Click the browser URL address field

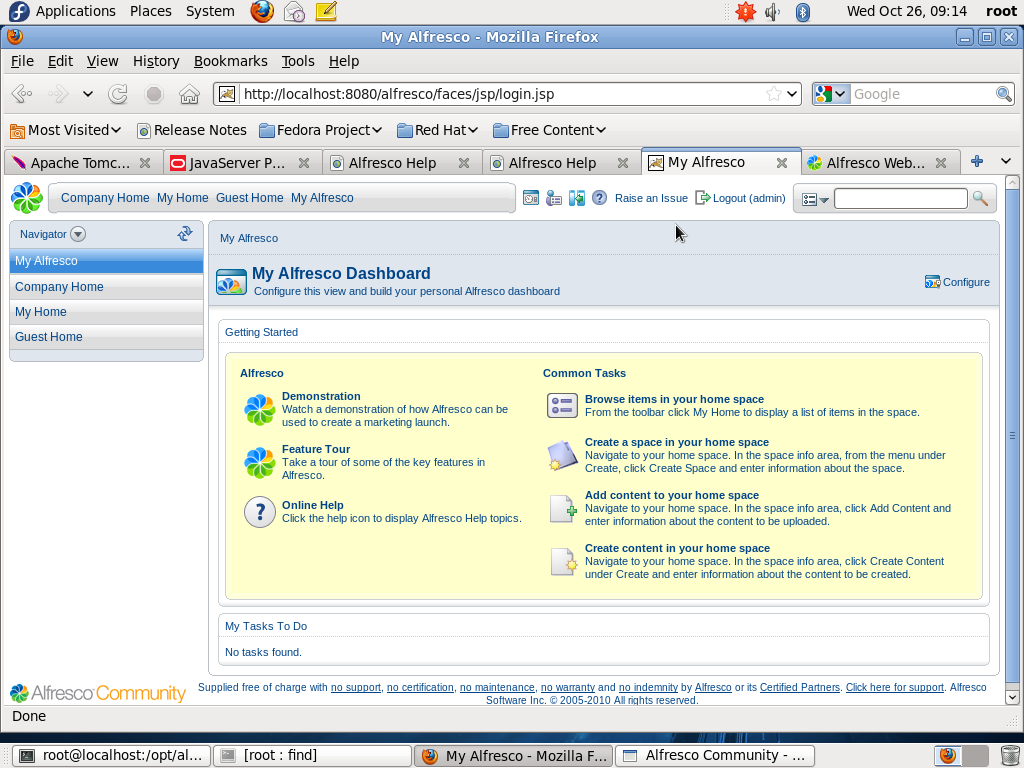(x=502, y=94)
